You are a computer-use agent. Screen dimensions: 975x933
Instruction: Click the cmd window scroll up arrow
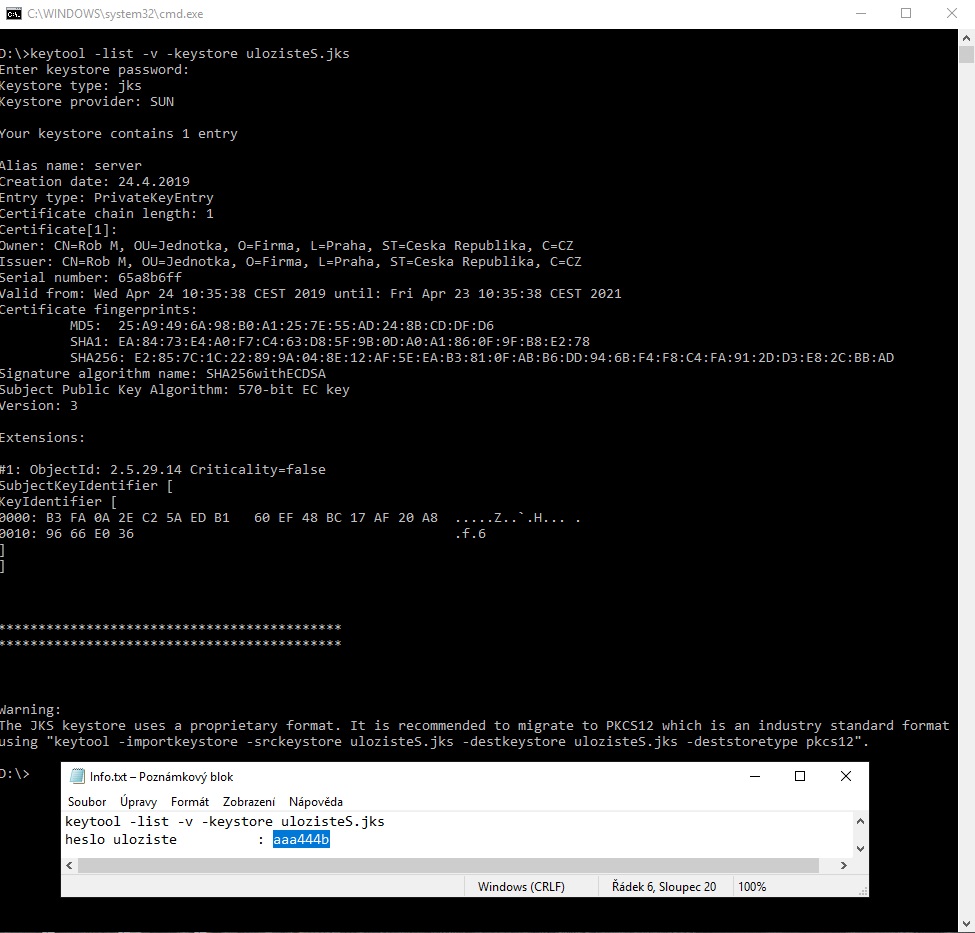point(966,38)
